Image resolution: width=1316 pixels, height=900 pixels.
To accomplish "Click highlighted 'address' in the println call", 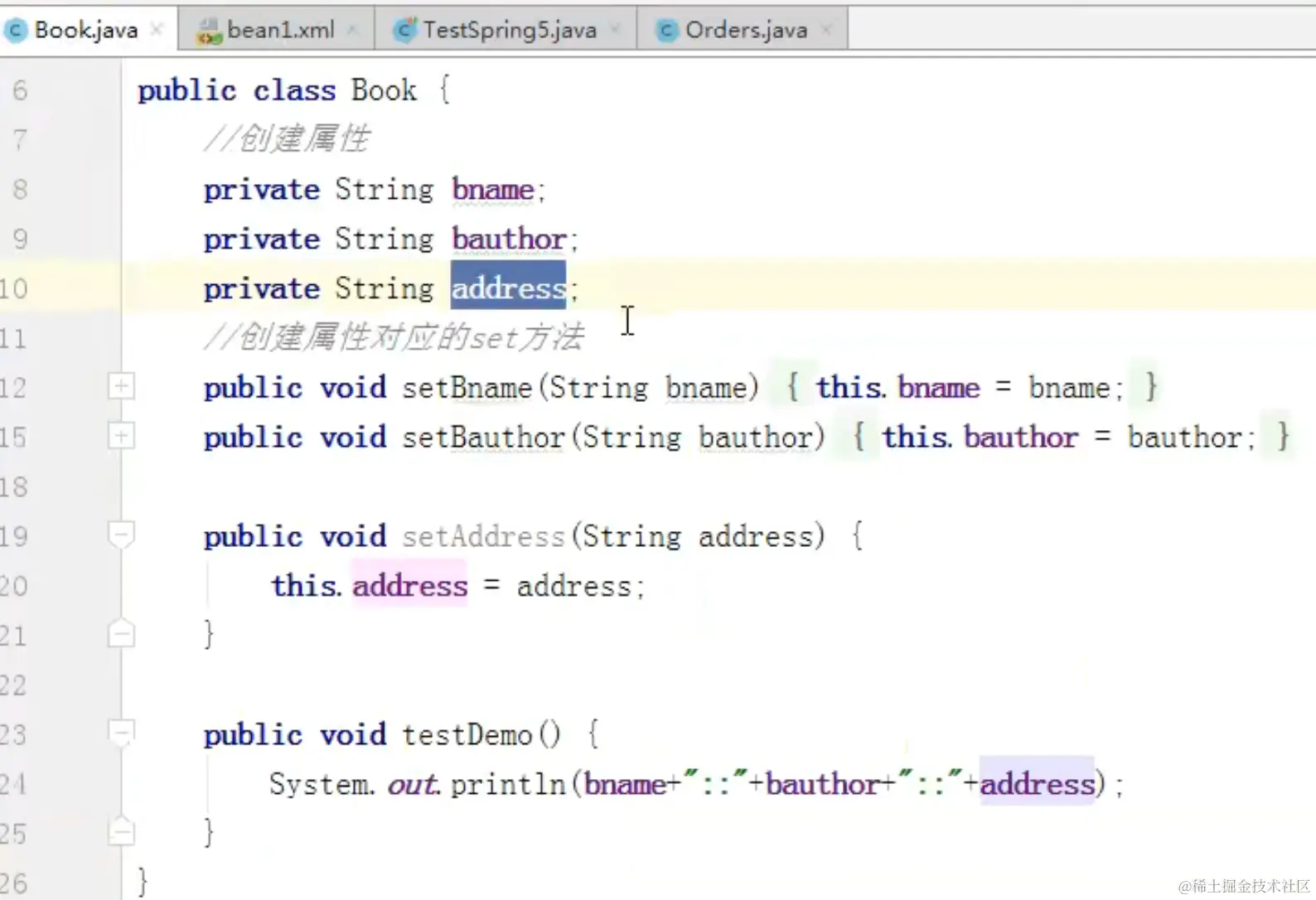I will click(1038, 783).
